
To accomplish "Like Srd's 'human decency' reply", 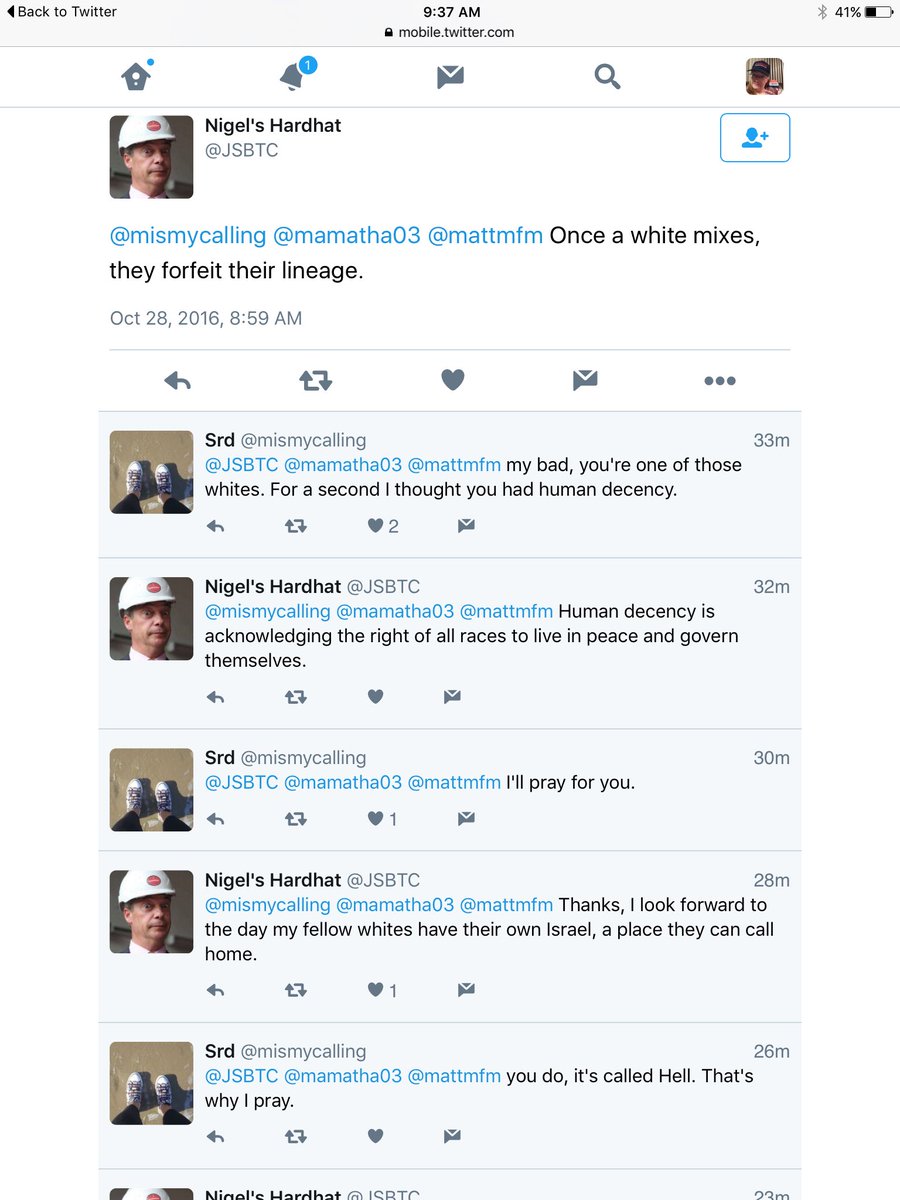I will [x=376, y=526].
